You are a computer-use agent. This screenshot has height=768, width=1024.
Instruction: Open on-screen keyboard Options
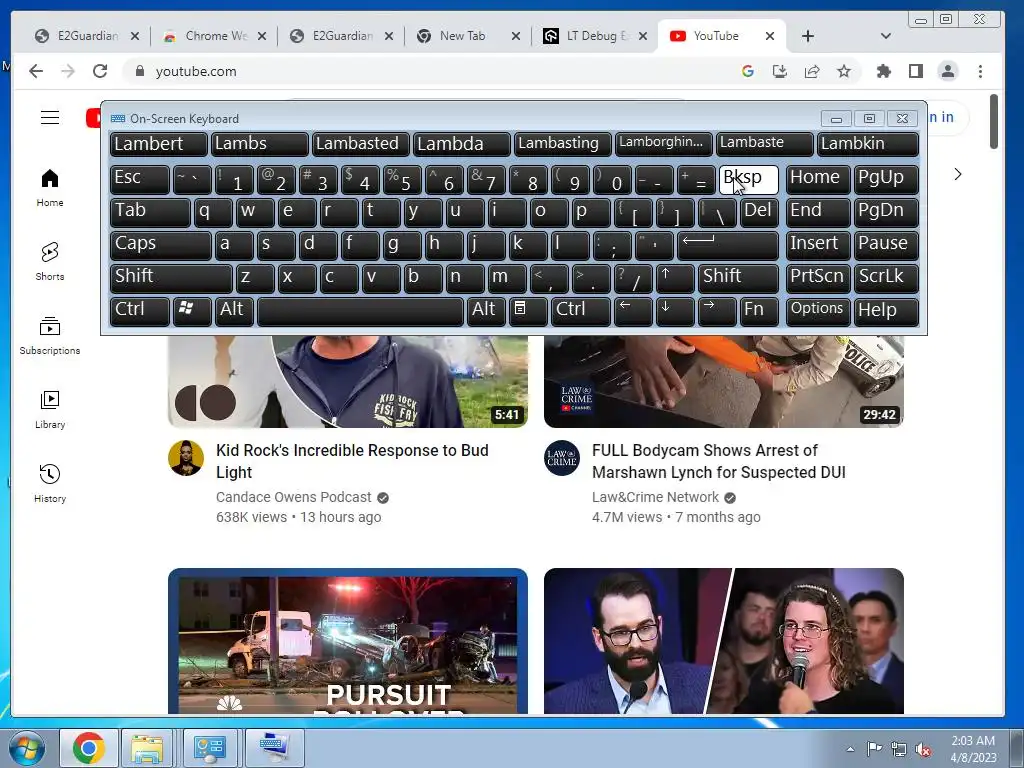point(818,312)
